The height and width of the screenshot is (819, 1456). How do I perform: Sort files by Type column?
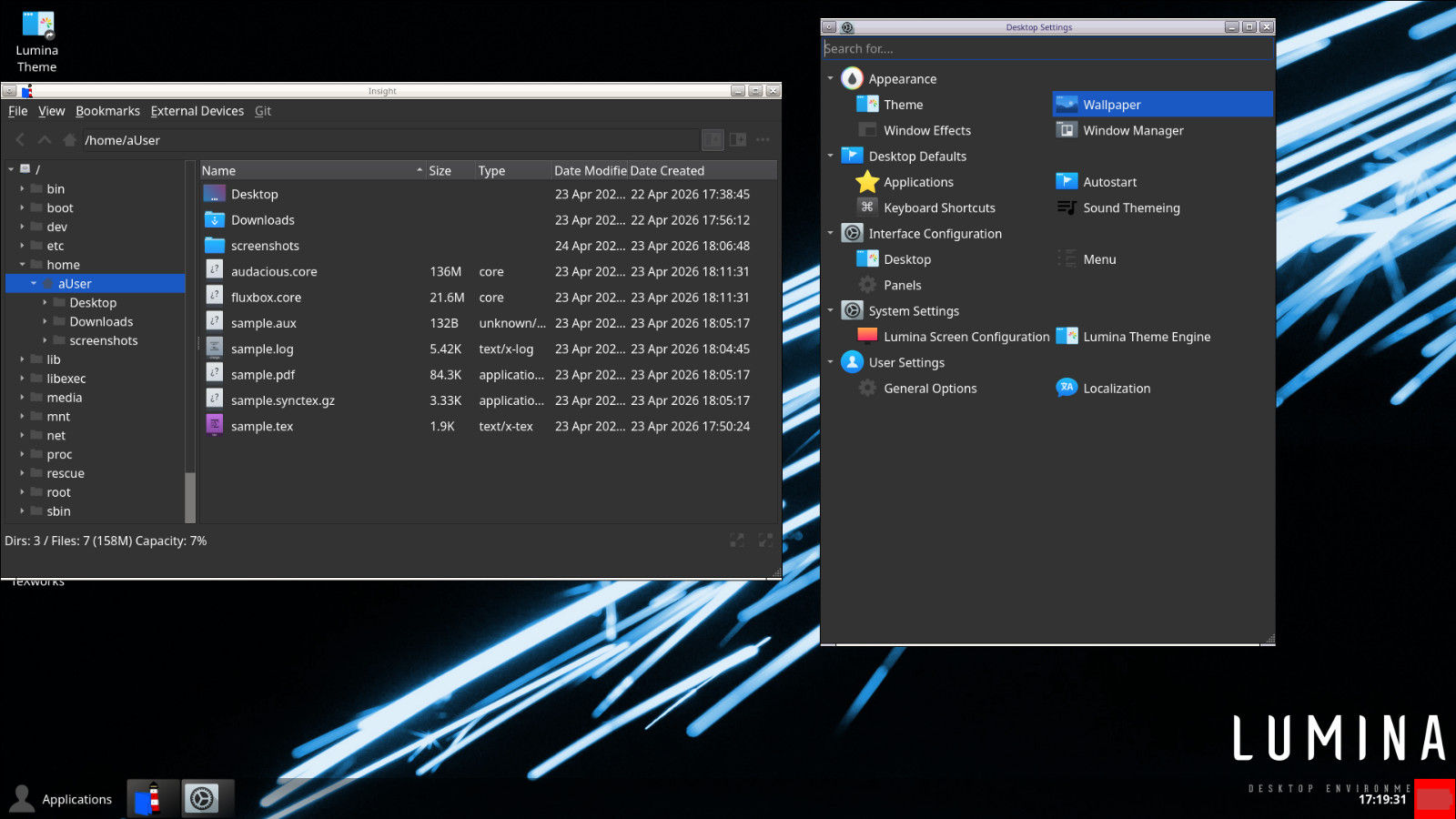tap(514, 170)
